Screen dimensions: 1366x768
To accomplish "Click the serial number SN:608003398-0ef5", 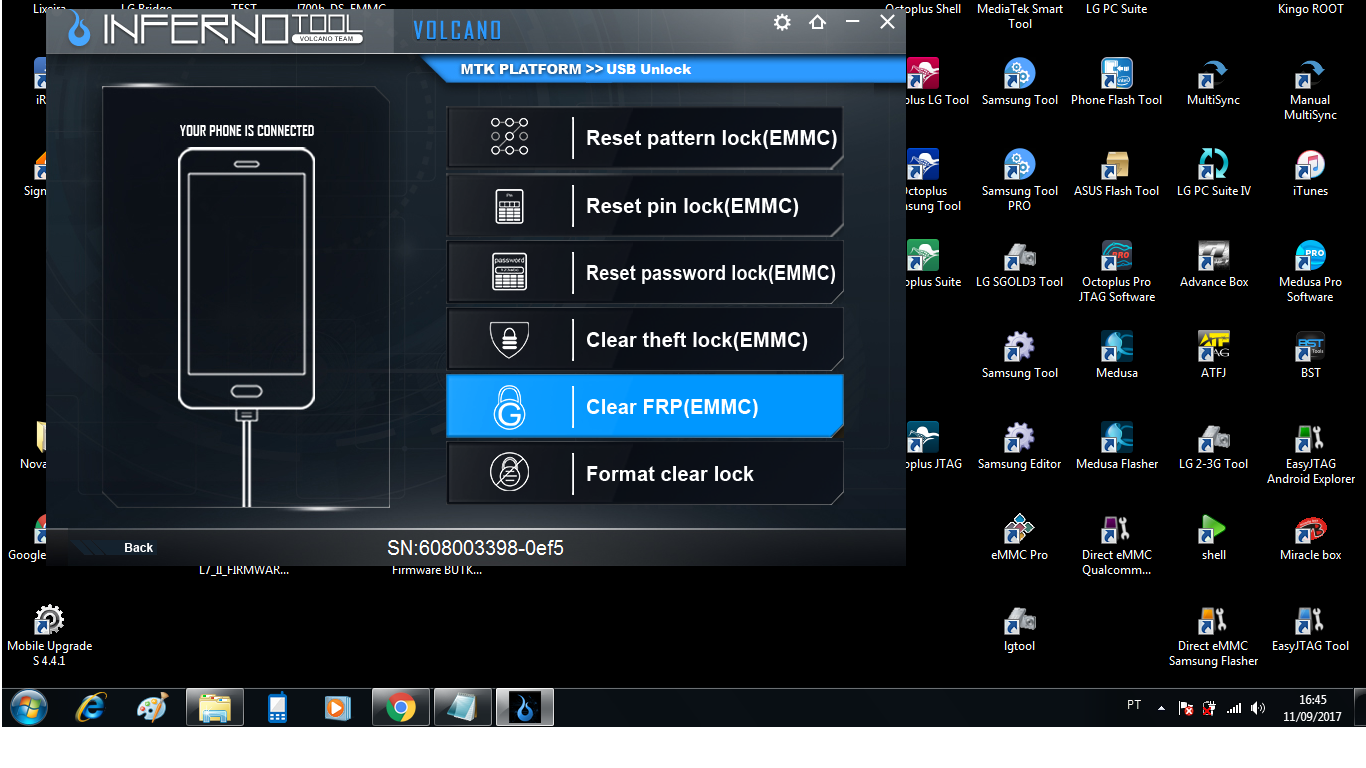I will 475,548.
